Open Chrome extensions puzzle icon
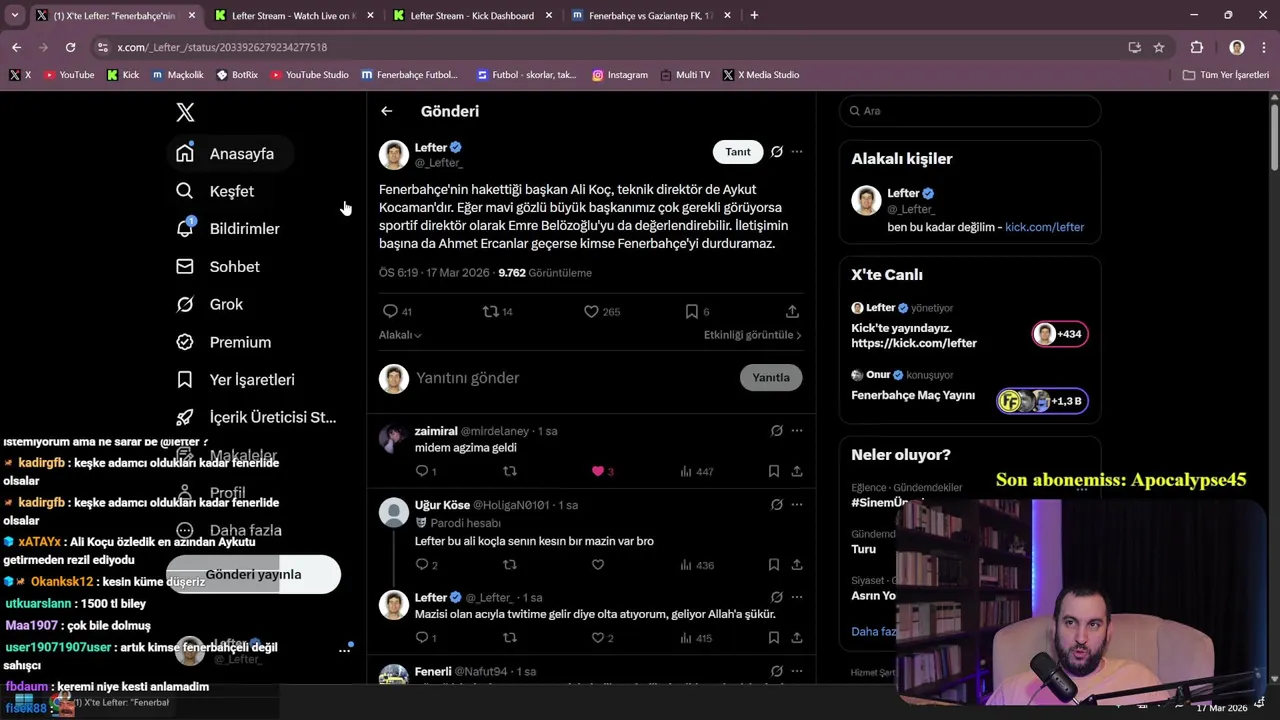 [1196, 47]
